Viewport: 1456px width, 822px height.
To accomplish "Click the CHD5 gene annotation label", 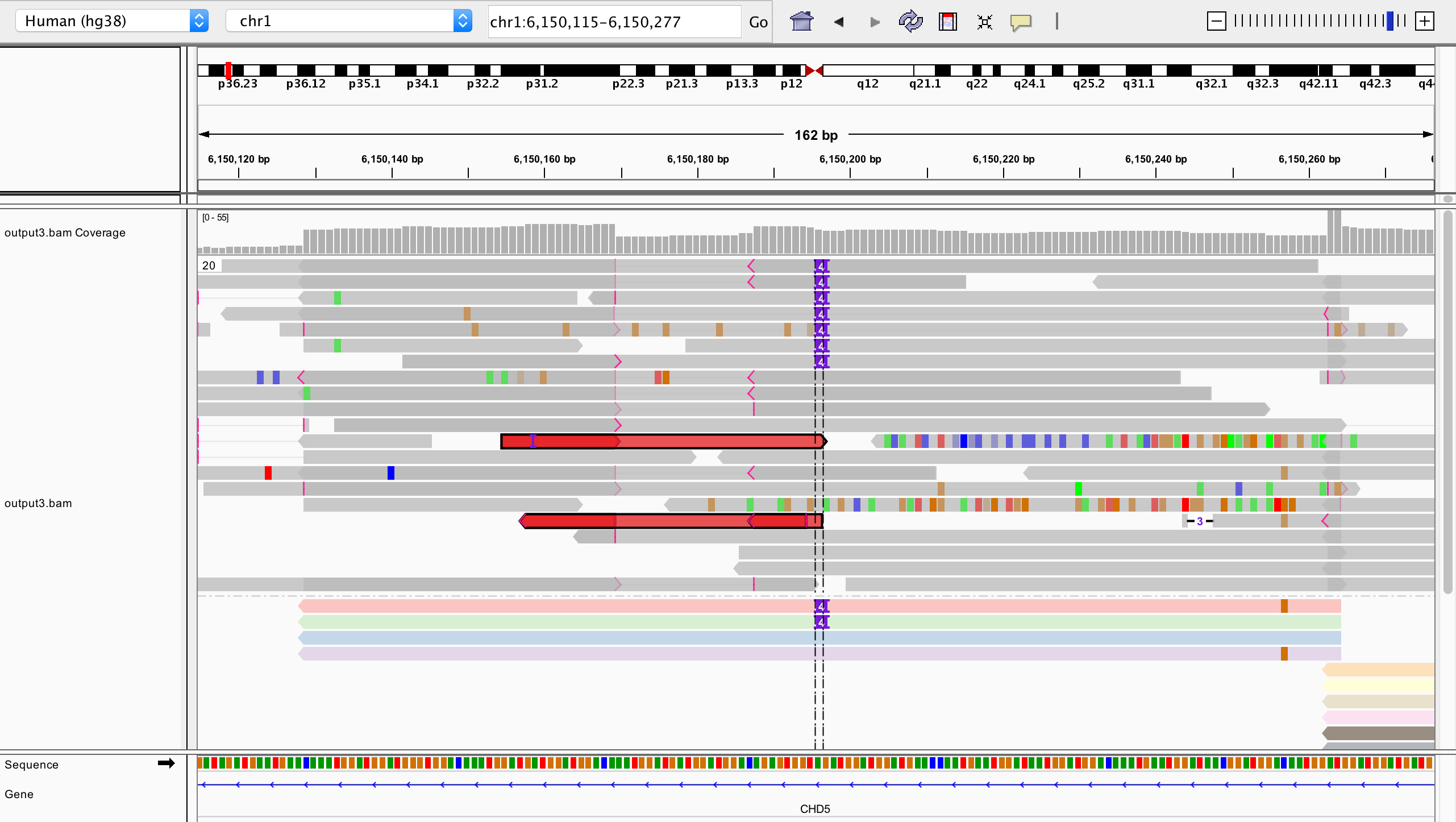I will [814, 808].
